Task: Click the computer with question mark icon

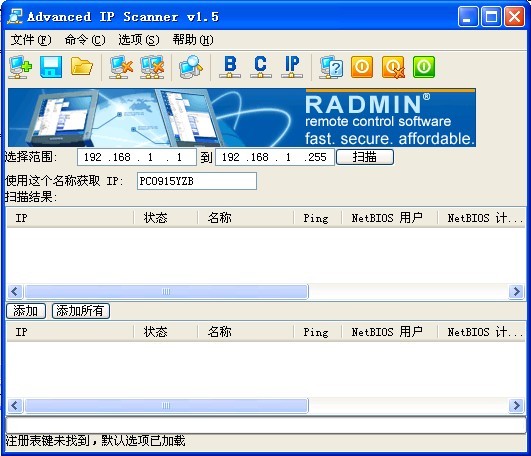Action: [331, 67]
